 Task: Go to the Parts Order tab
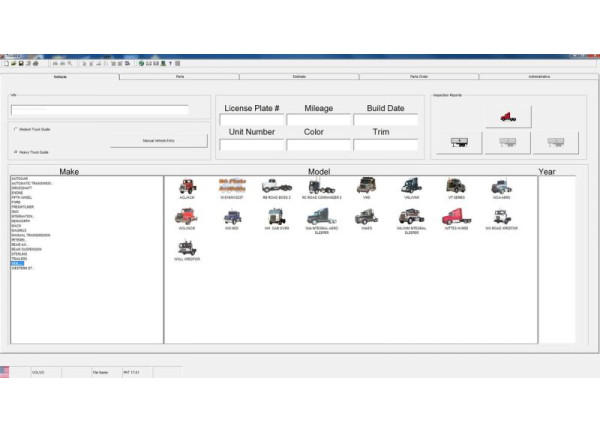pyautogui.click(x=419, y=76)
